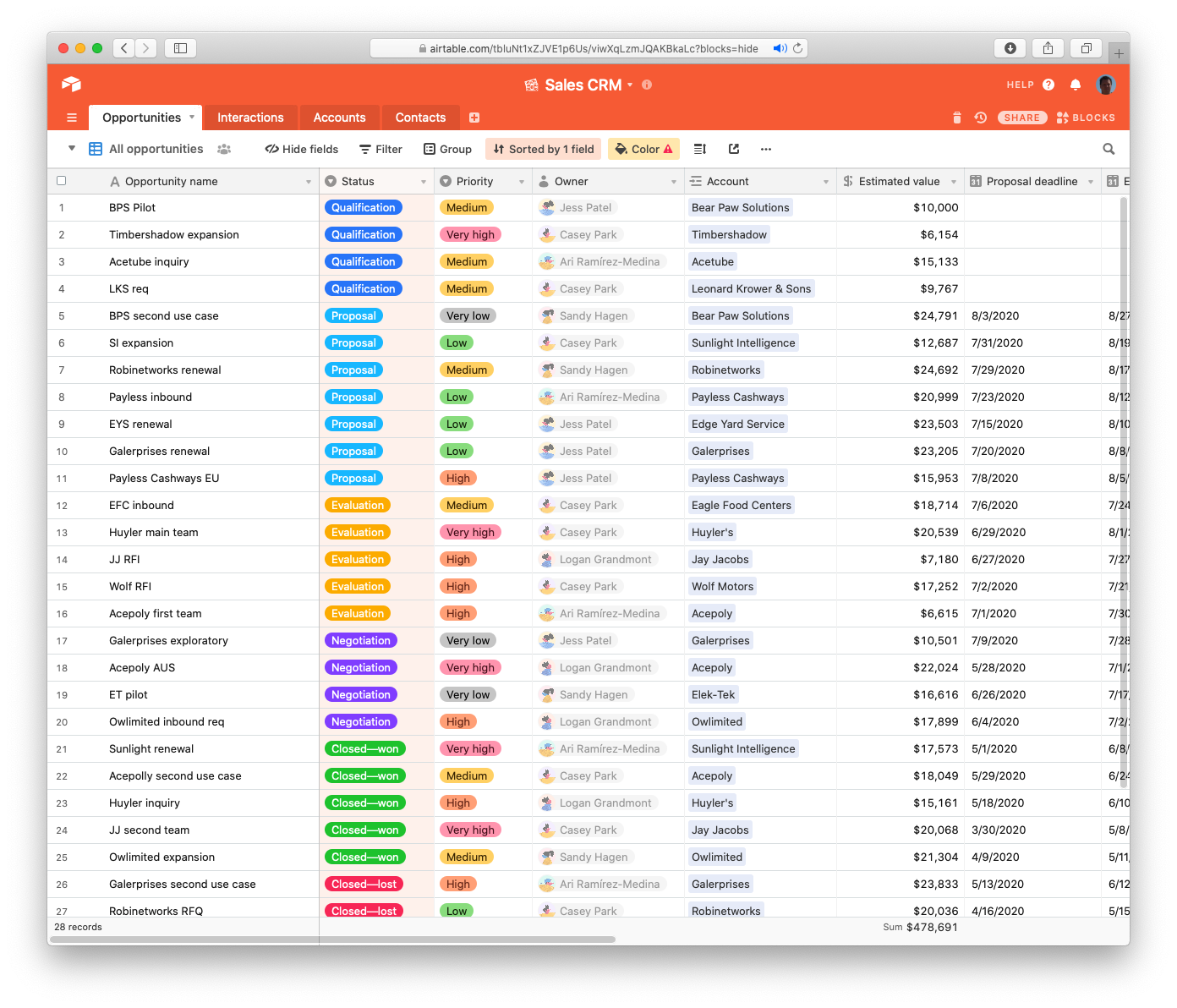Screen dimensions: 1177x1008
Task: Open the more options ellipsis in toolbar
Action: [766, 149]
